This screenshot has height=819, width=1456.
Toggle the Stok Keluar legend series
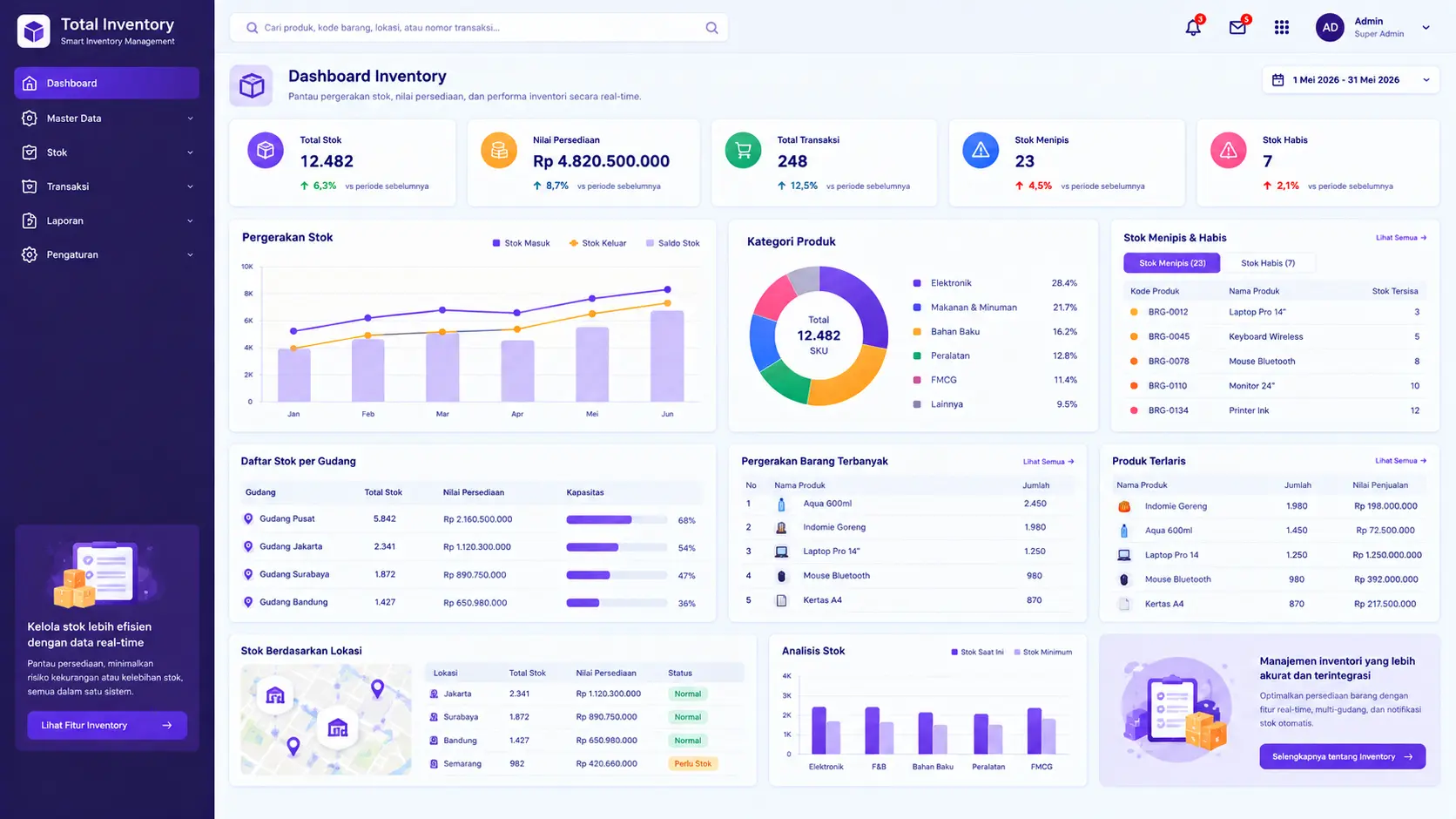pos(597,243)
